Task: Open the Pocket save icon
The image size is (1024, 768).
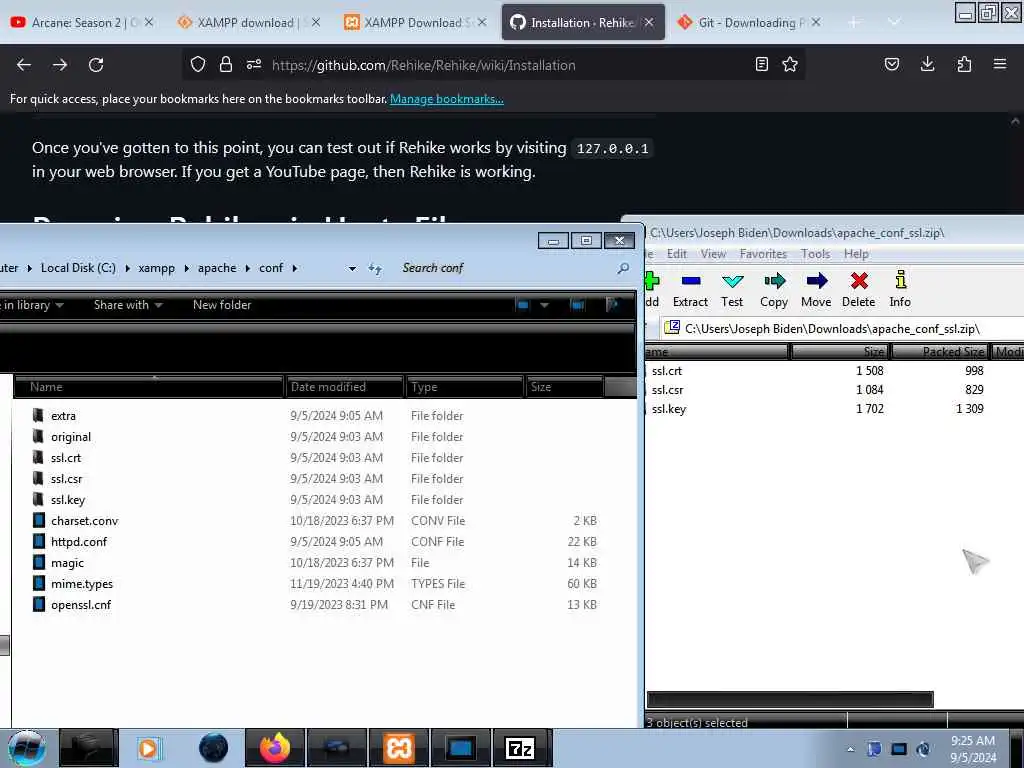Action: pyautogui.click(x=892, y=65)
